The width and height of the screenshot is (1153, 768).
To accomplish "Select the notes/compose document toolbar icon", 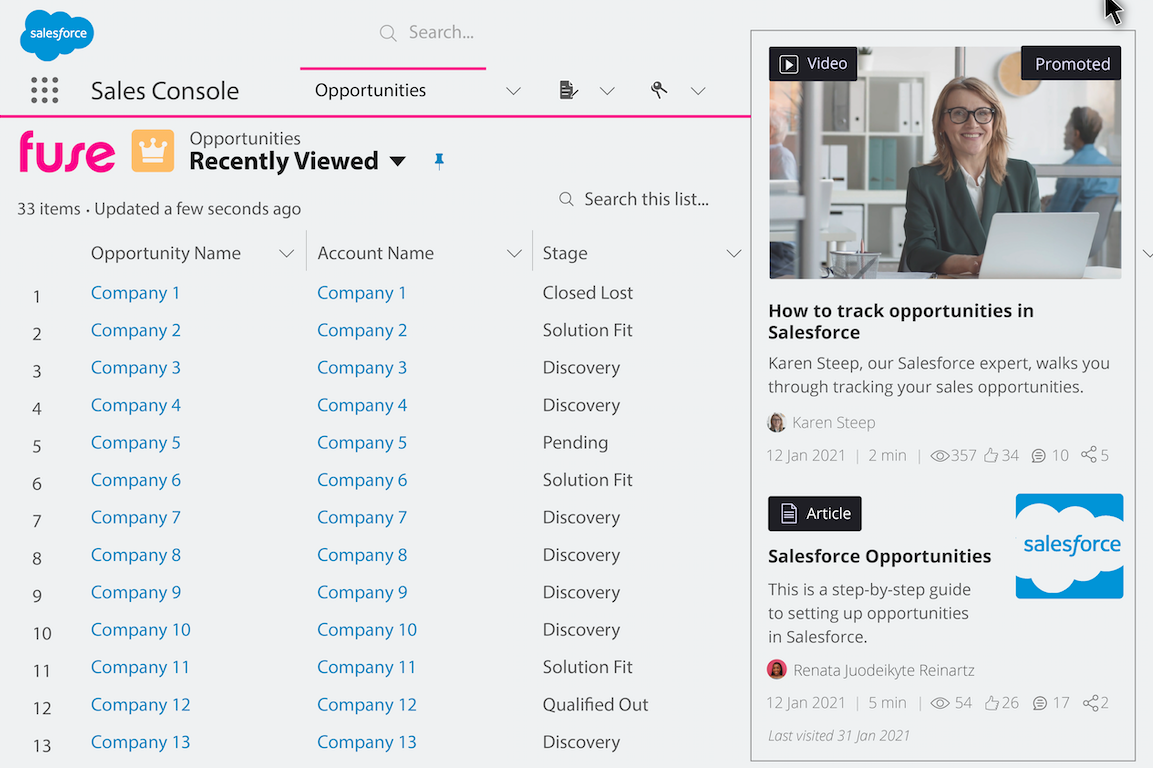I will pos(568,89).
